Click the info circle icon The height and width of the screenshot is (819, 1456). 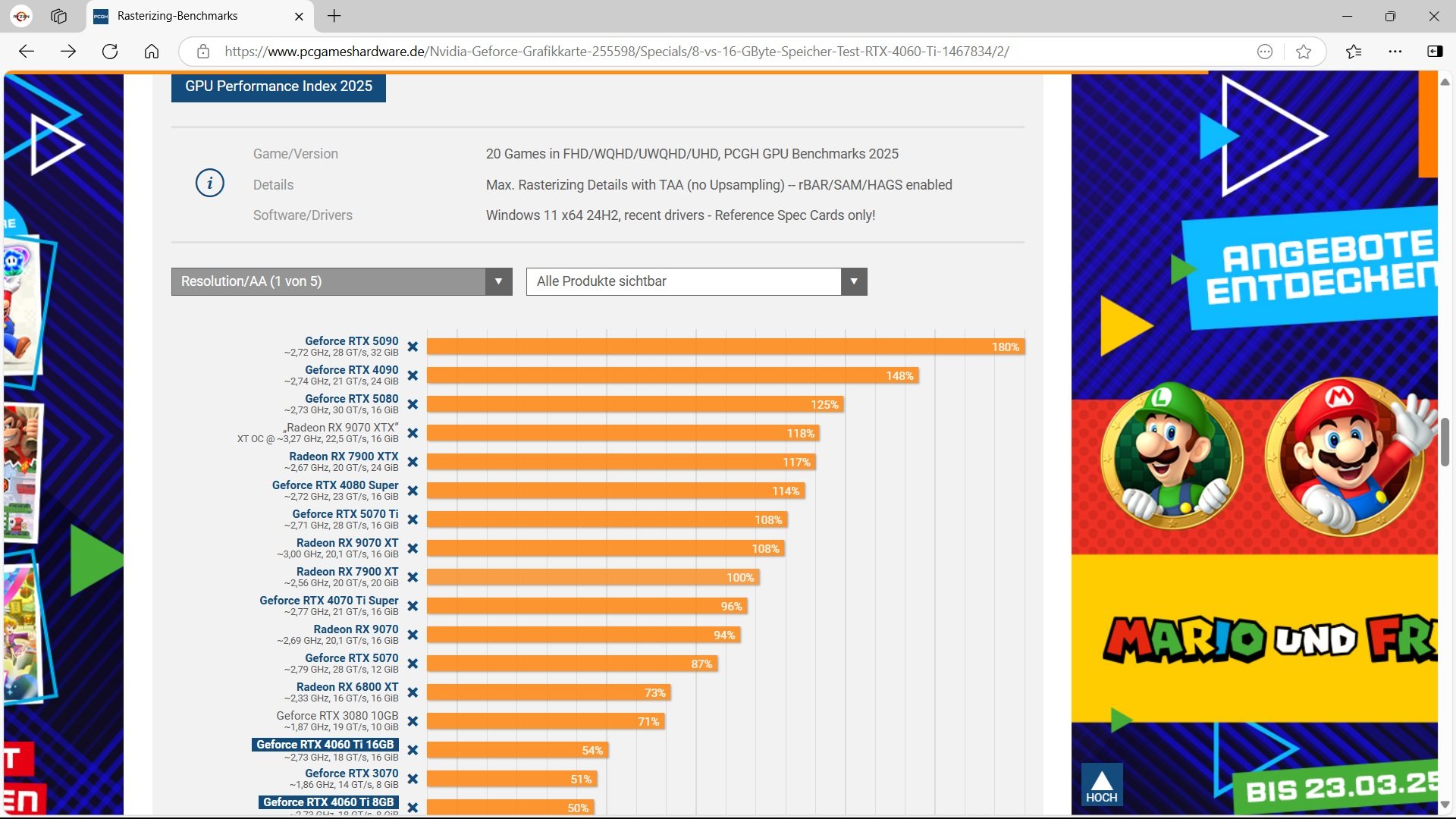pyautogui.click(x=210, y=184)
